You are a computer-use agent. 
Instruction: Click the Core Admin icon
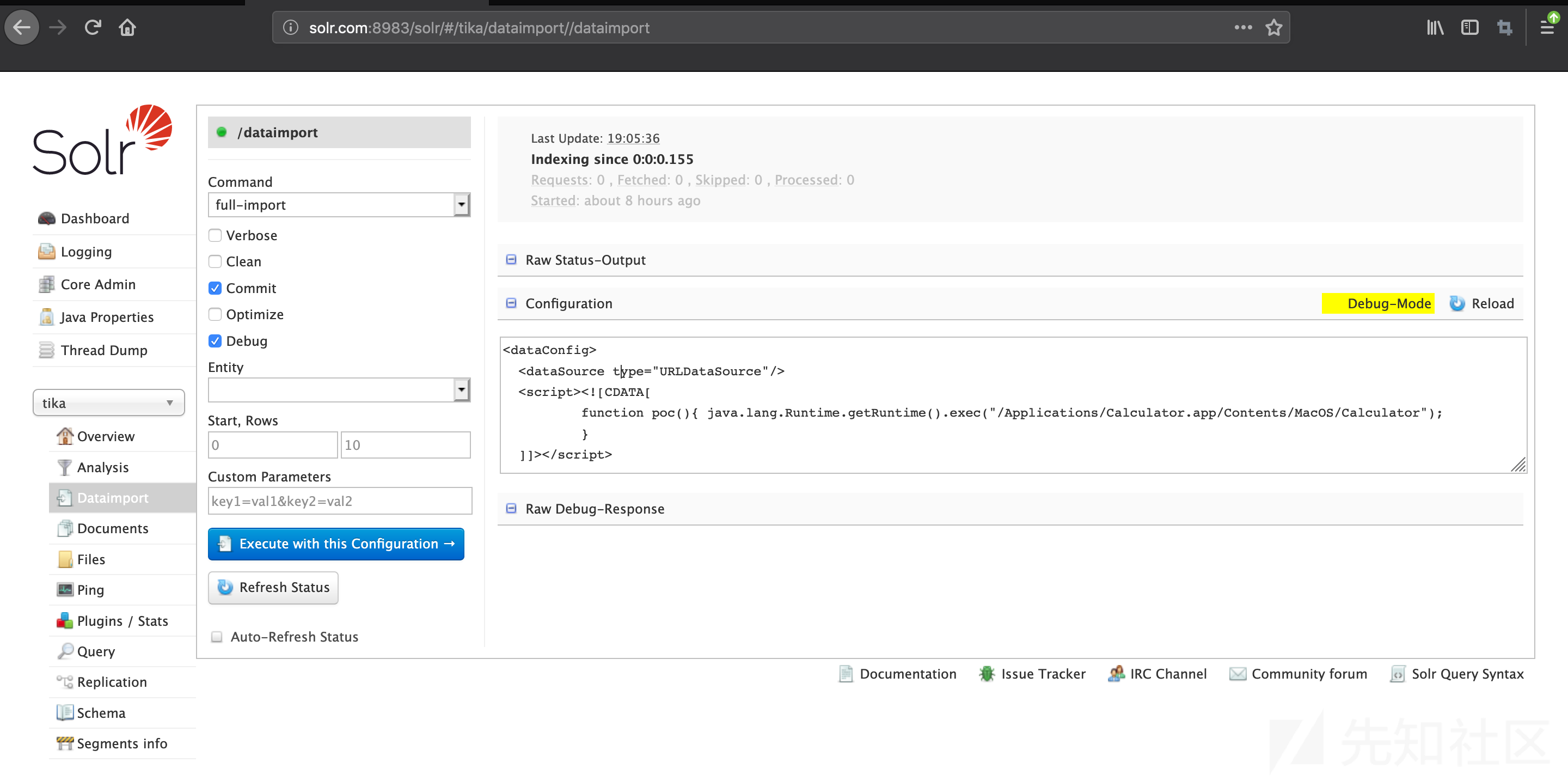point(47,284)
